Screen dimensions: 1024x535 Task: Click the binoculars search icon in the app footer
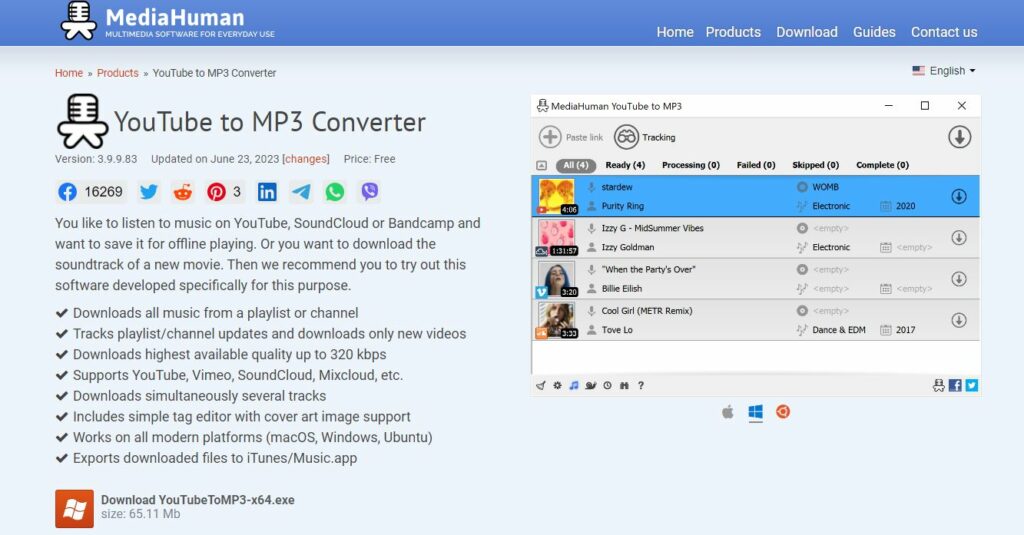click(x=624, y=385)
